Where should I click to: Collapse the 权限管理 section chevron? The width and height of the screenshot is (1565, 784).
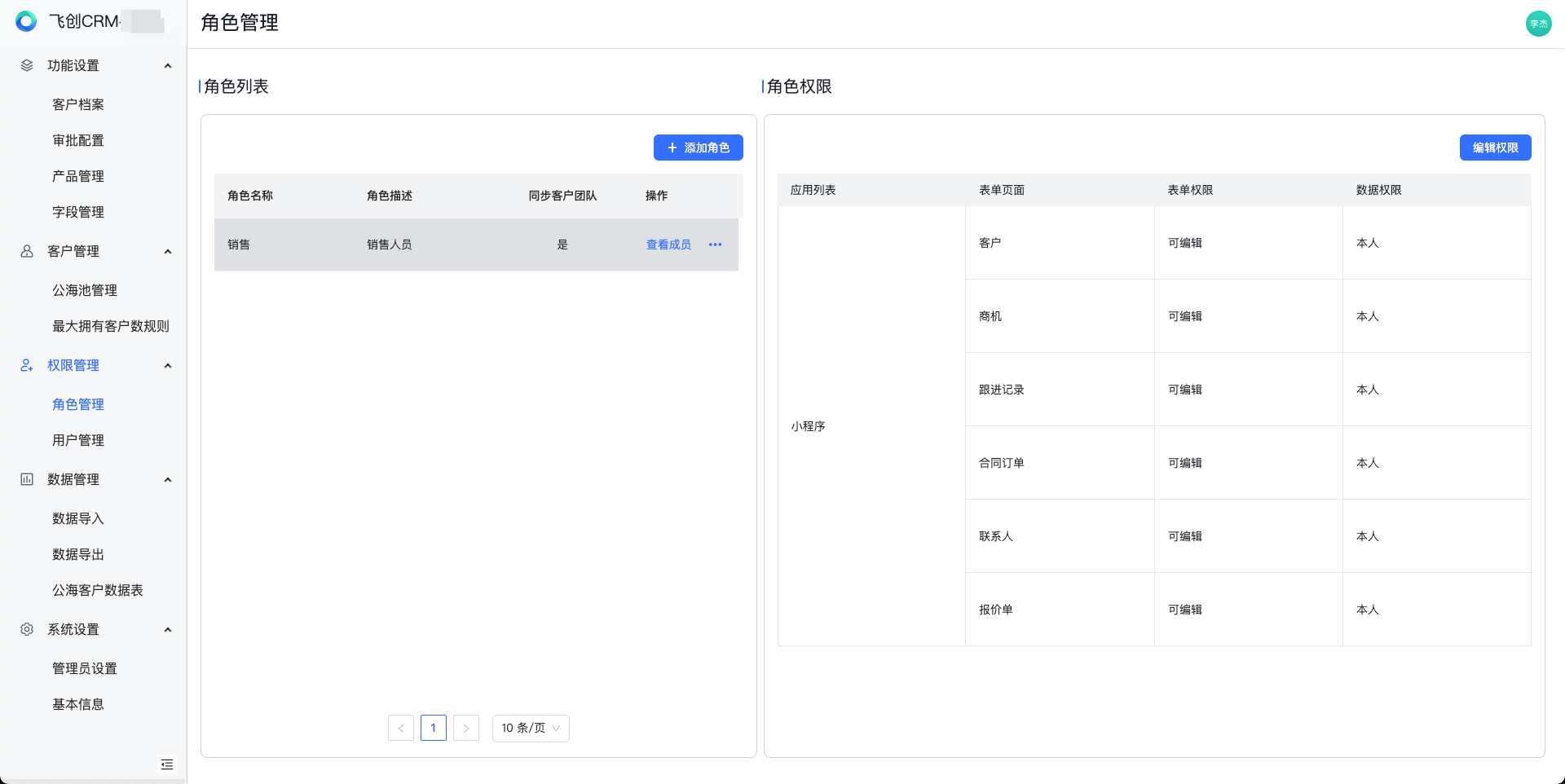tap(168, 366)
